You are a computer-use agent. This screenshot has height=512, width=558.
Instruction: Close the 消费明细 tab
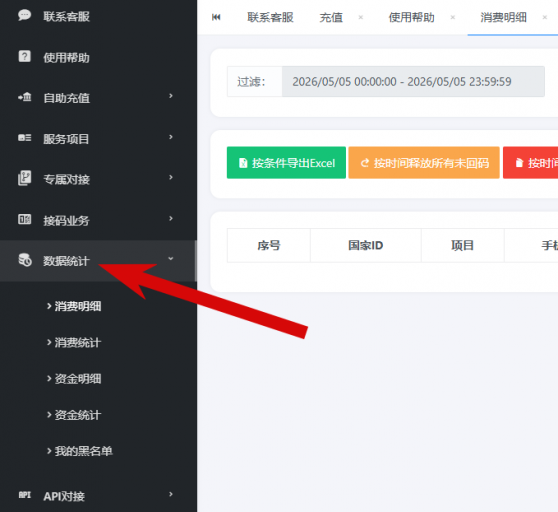544,17
